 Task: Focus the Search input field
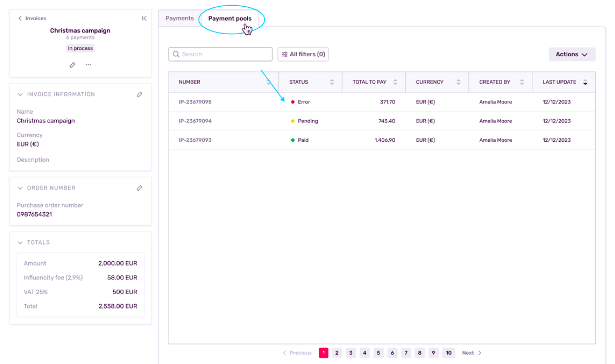click(x=220, y=54)
